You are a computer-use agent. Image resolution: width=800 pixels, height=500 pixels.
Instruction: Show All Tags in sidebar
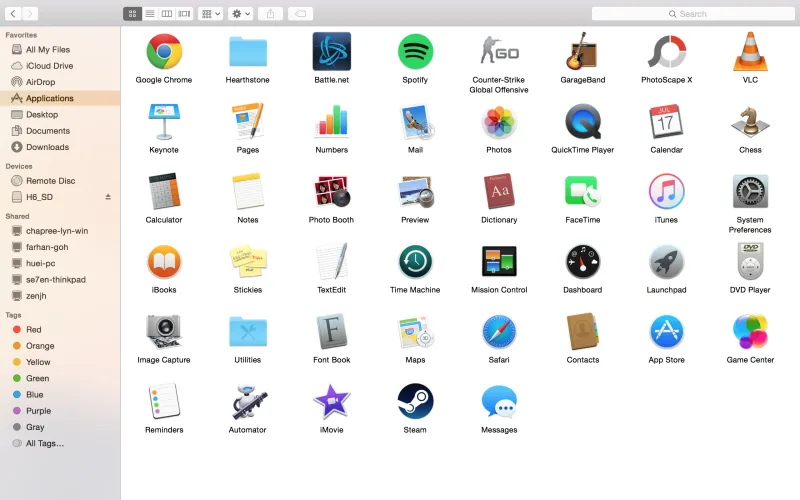click(x=60, y=443)
